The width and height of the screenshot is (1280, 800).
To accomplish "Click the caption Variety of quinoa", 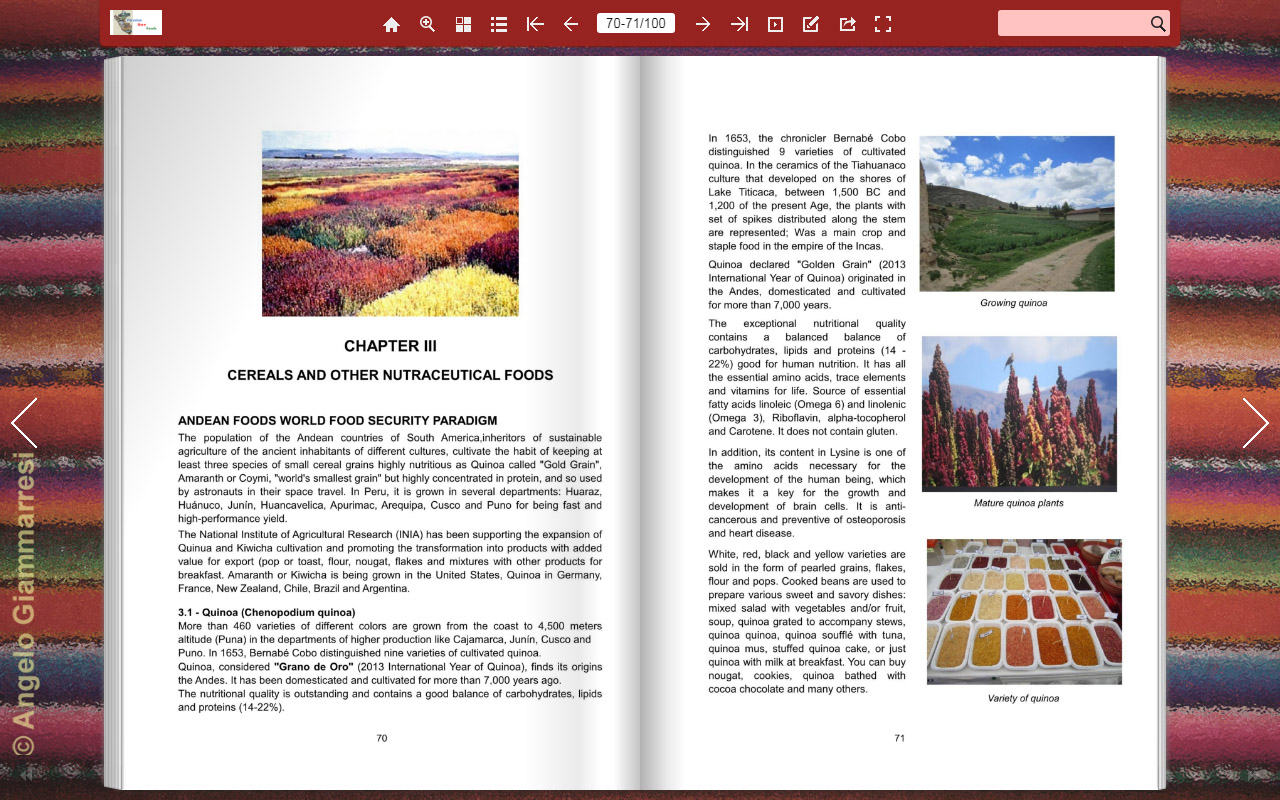I will click(x=1023, y=698).
